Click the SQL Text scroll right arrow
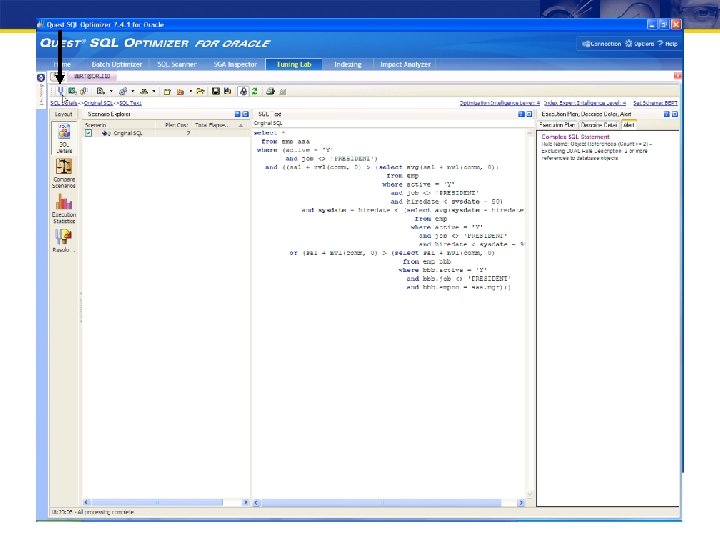720x540 pixels. (521, 503)
